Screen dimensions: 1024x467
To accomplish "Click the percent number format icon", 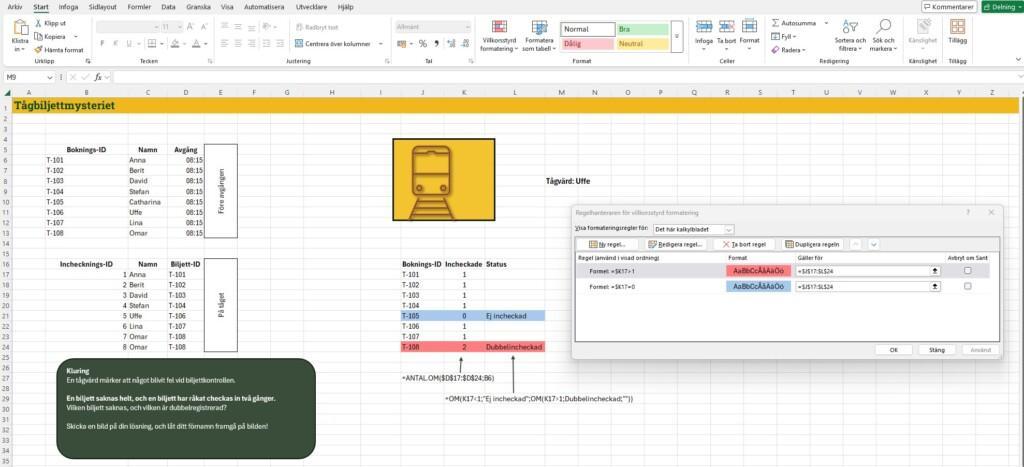I will [423, 44].
